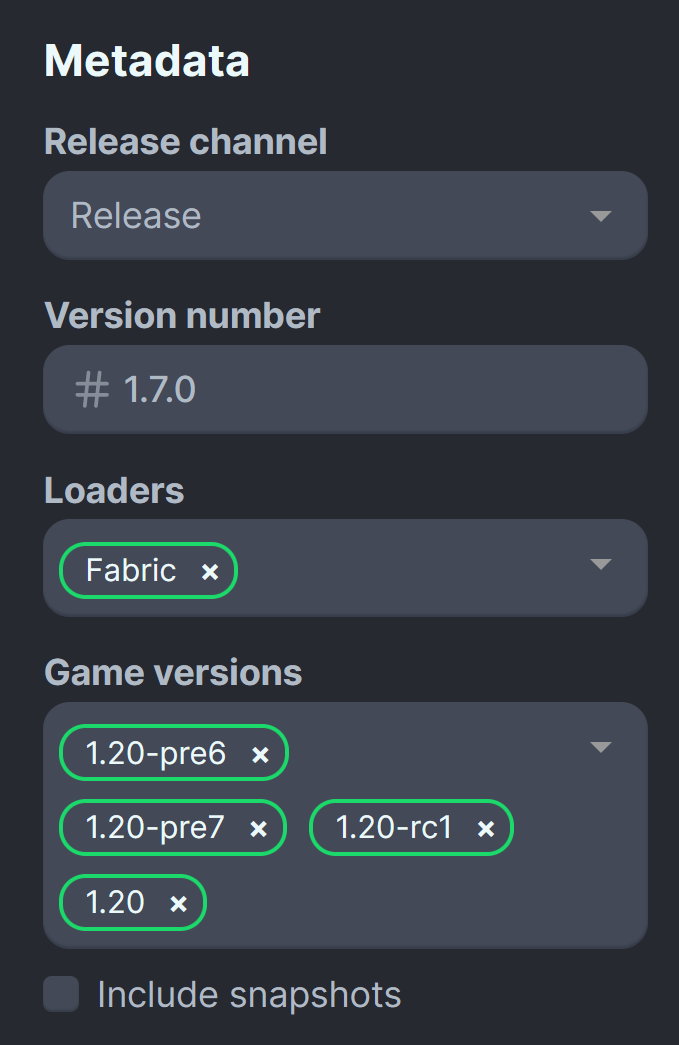Viewport: 679px width, 1045px height.
Task: Click the version number input showing 1.7.0
Action: pyautogui.click(x=345, y=389)
